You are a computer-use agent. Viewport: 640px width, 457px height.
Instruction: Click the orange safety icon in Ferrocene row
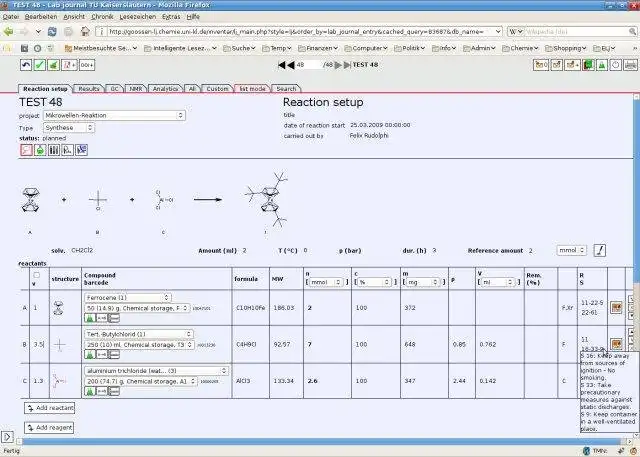(x=616, y=308)
